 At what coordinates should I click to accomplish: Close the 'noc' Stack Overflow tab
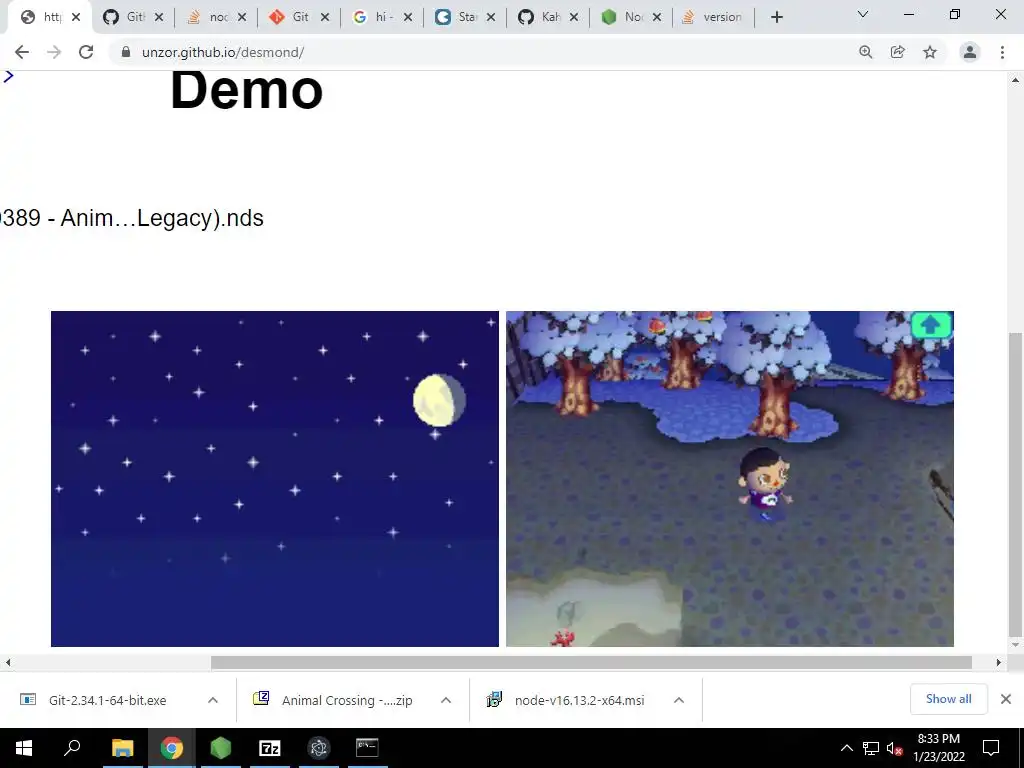click(242, 17)
